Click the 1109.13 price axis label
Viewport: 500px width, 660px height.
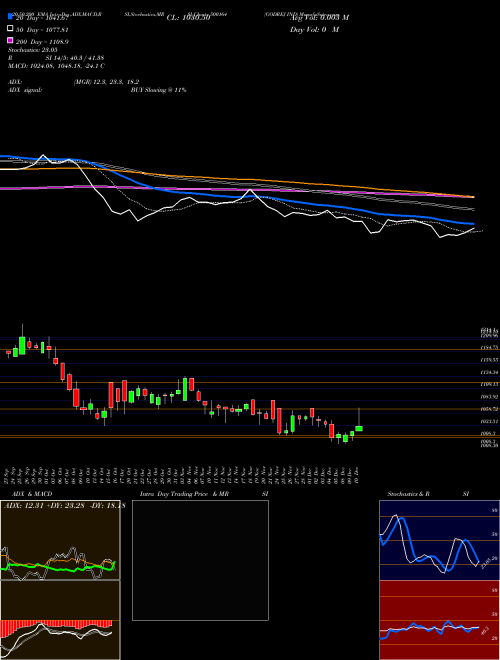pos(489,384)
